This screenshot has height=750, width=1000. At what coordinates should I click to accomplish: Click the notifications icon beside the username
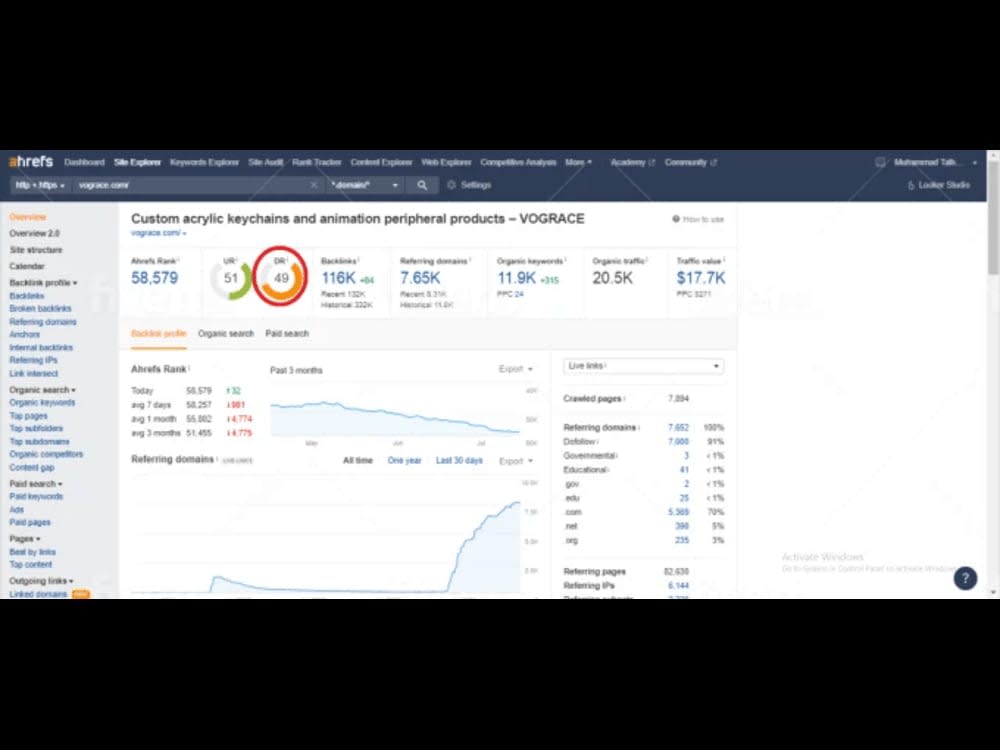(880, 162)
